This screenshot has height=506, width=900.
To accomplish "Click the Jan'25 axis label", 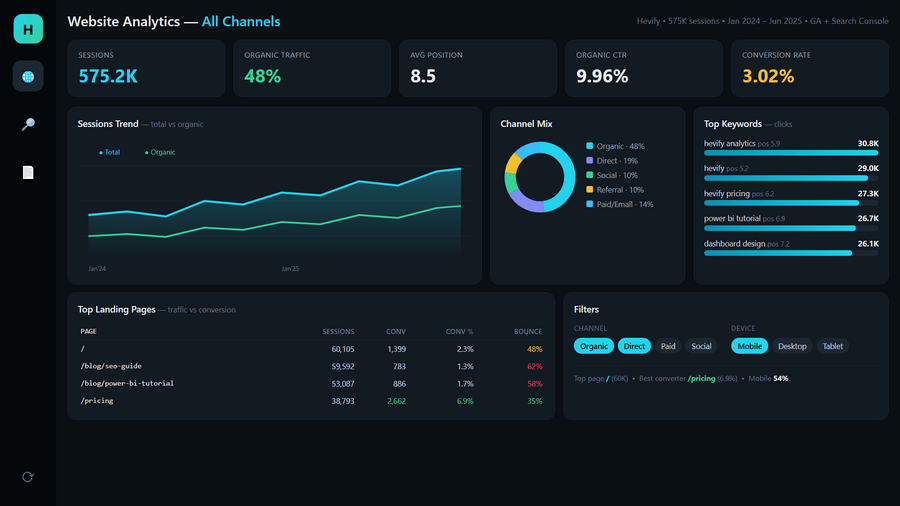I will 290,268.
